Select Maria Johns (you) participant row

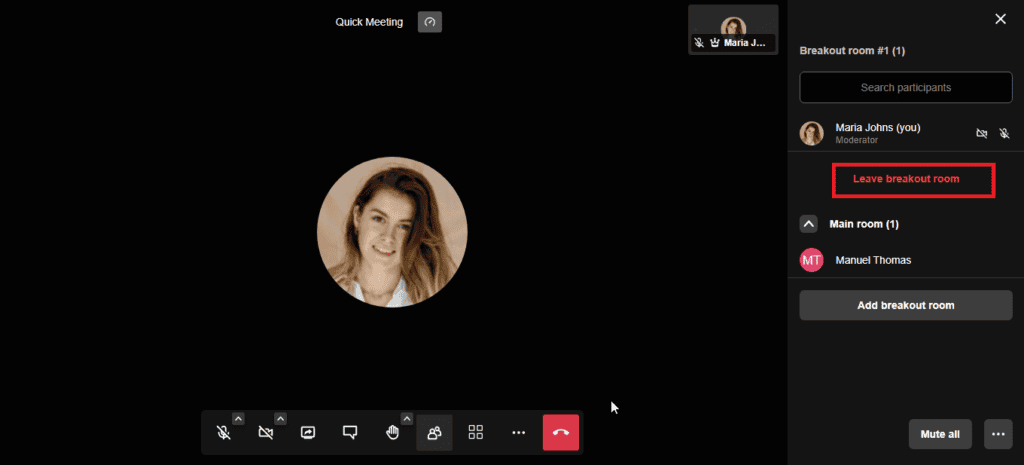pos(906,133)
